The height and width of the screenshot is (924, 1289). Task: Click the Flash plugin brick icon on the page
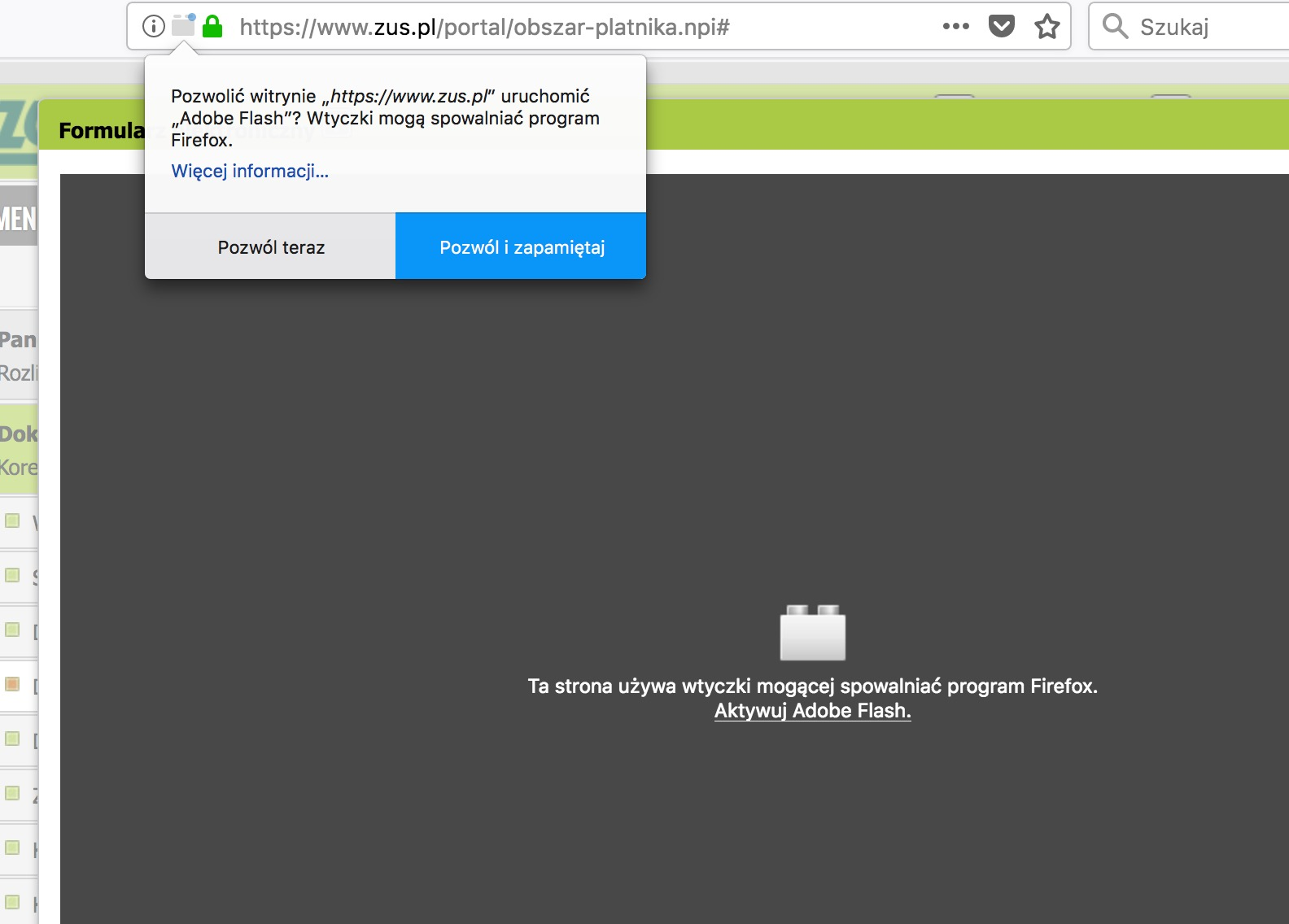[x=813, y=633]
